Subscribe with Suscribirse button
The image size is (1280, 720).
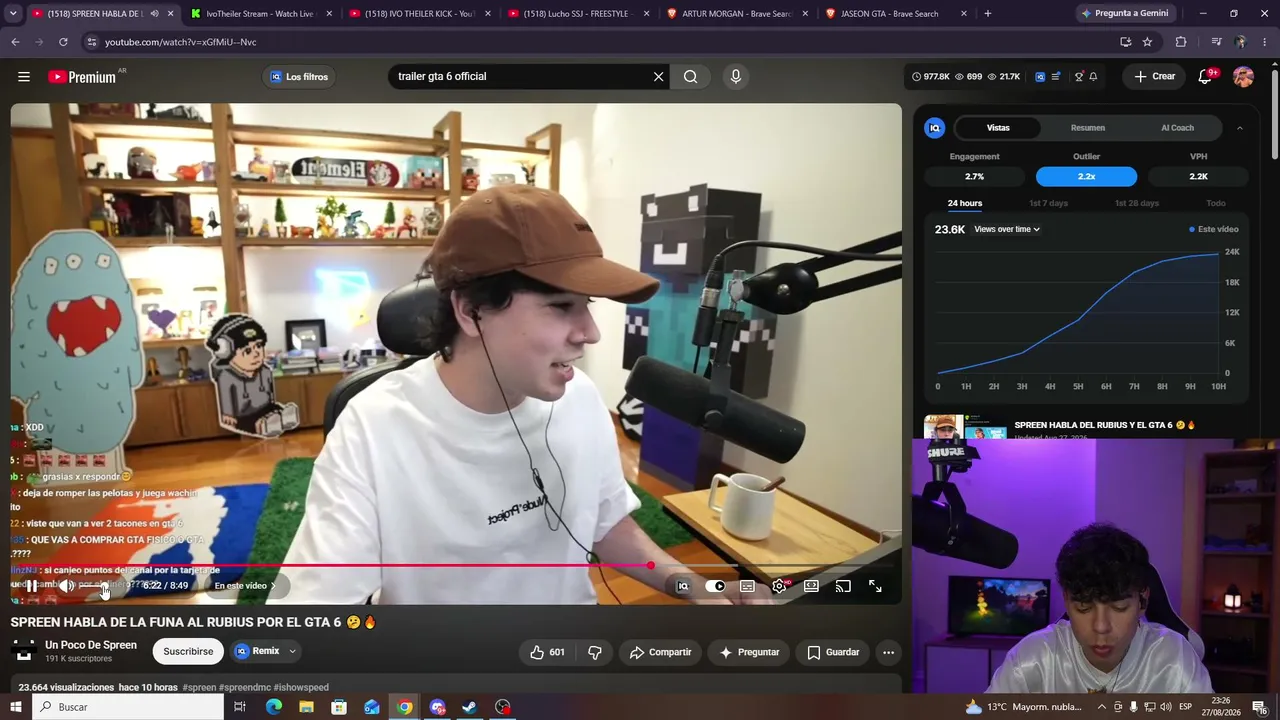pos(188,651)
